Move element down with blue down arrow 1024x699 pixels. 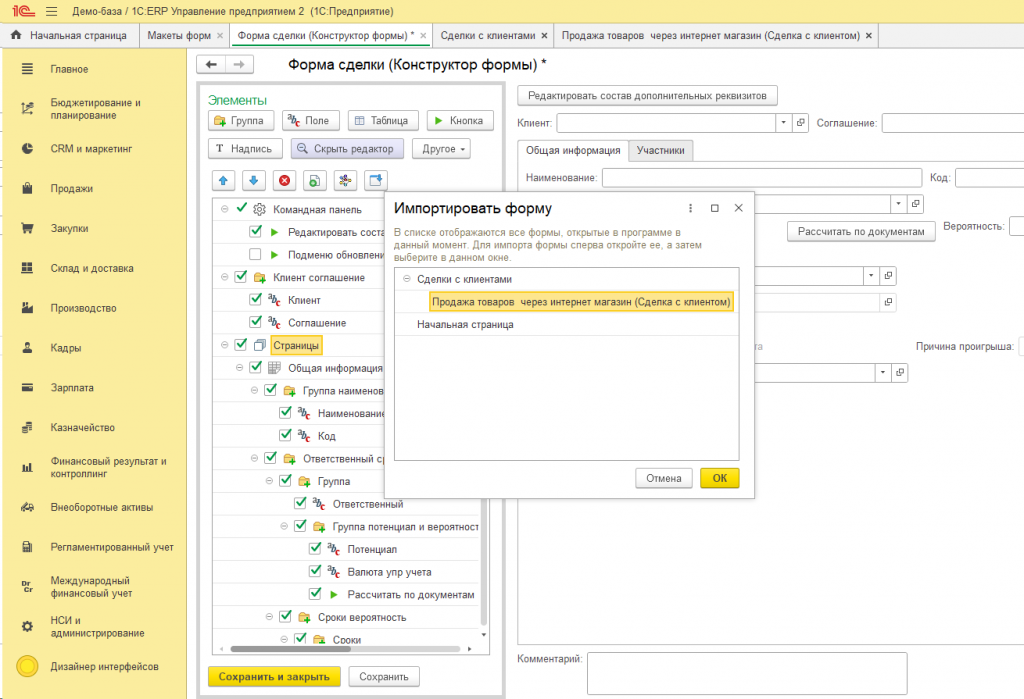(x=253, y=180)
